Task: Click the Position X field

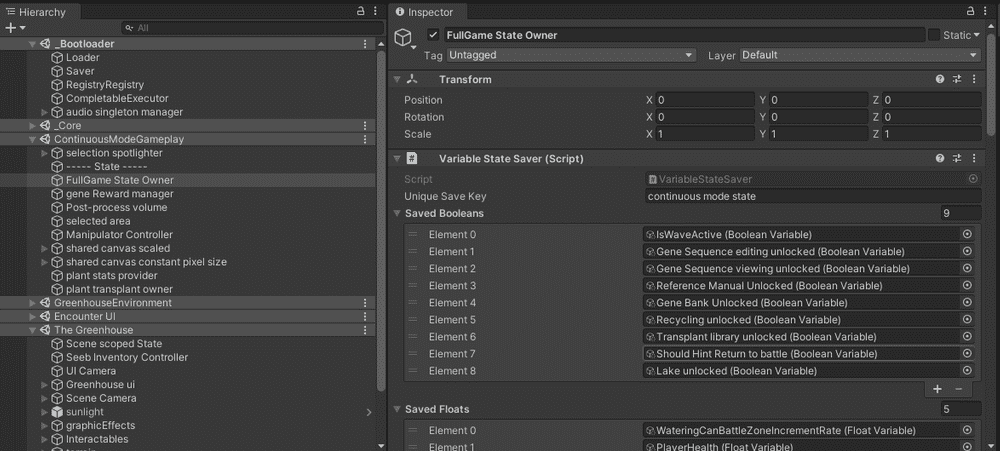Action: click(x=705, y=100)
